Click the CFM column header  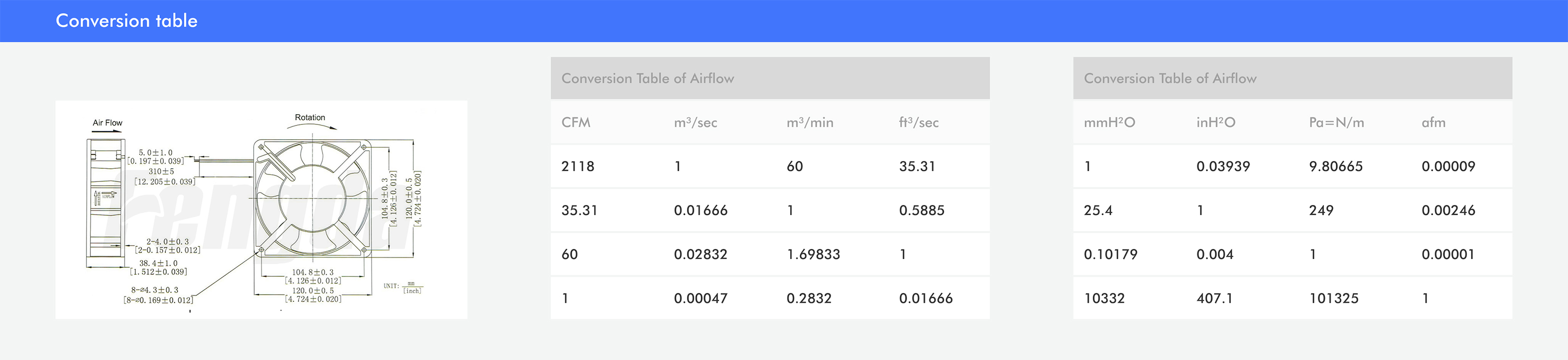pyautogui.click(x=575, y=122)
